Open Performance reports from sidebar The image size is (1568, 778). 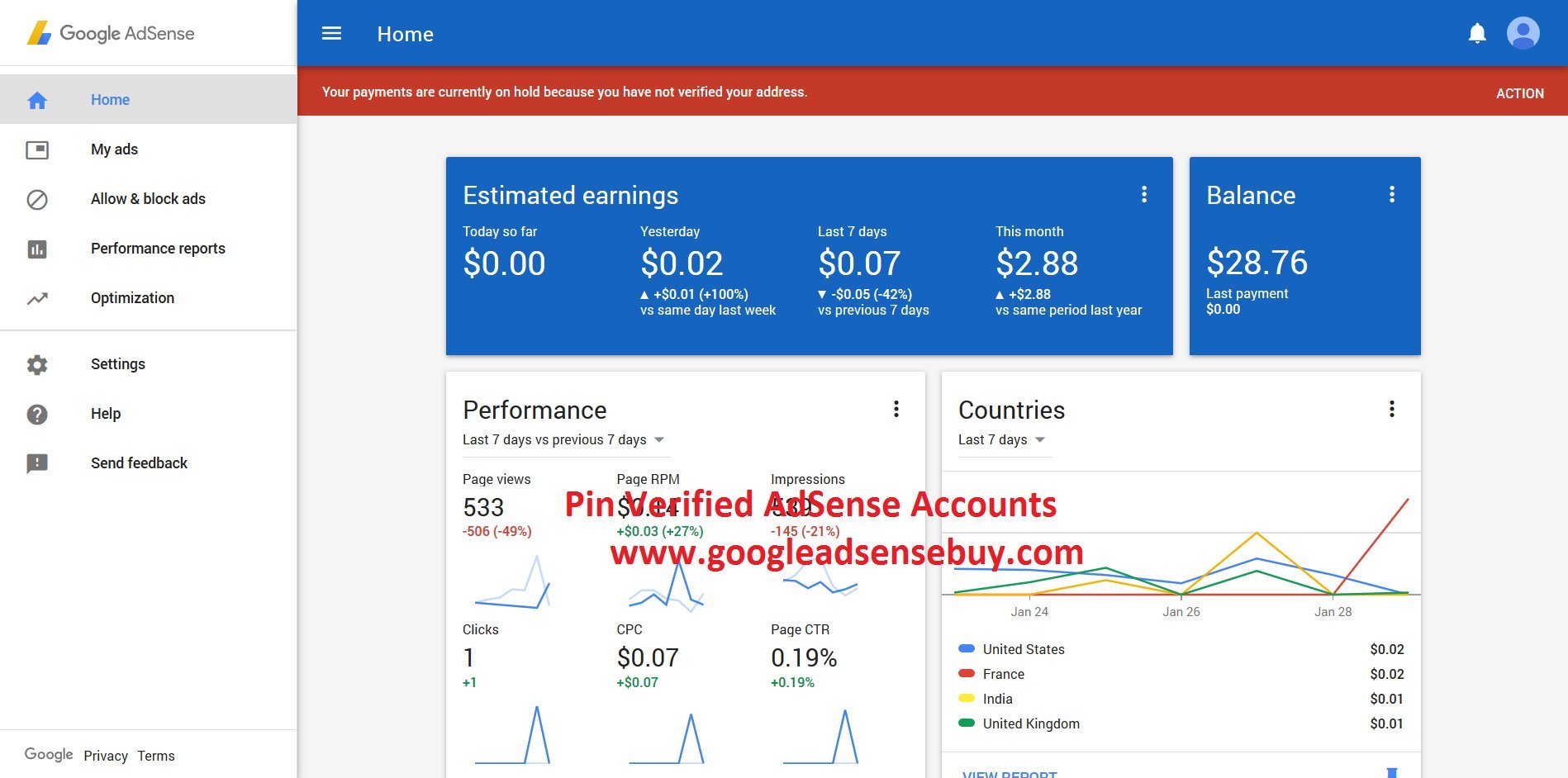click(x=158, y=249)
